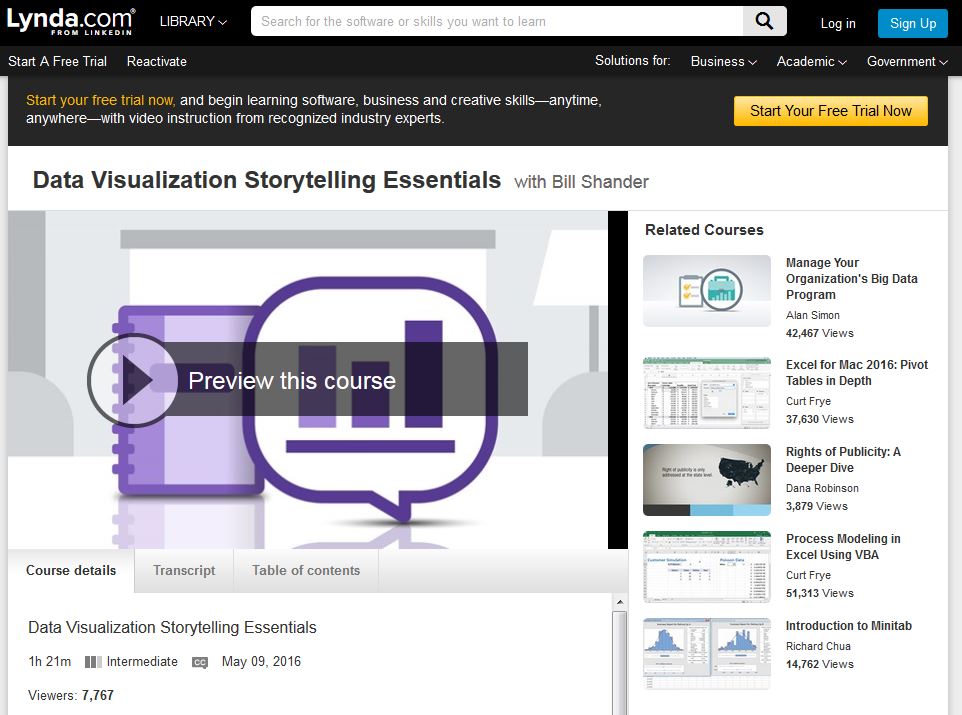Click Start Your Free Trial Now button
The height and width of the screenshot is (715, 962).
point(830,111)
